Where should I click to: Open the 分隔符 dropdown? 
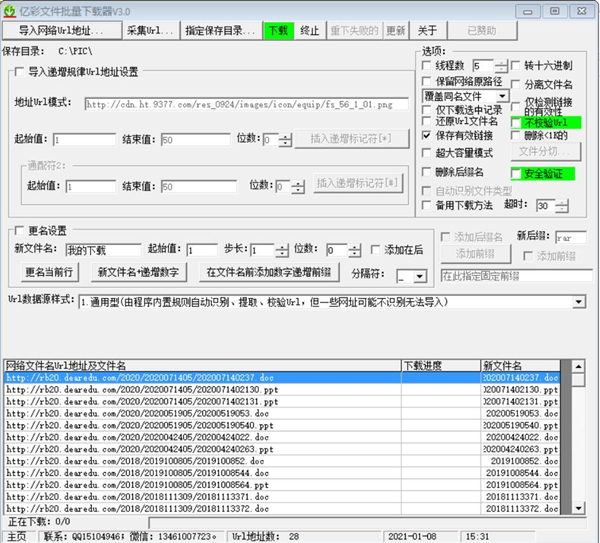[x=419, y=275]
